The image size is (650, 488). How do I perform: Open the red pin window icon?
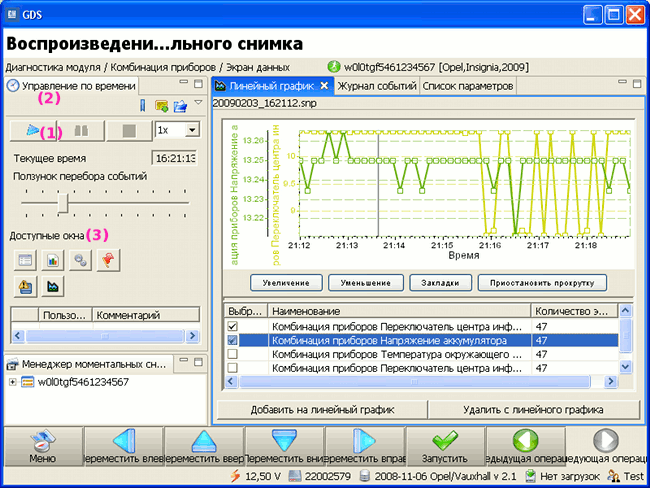coord(108,260)
